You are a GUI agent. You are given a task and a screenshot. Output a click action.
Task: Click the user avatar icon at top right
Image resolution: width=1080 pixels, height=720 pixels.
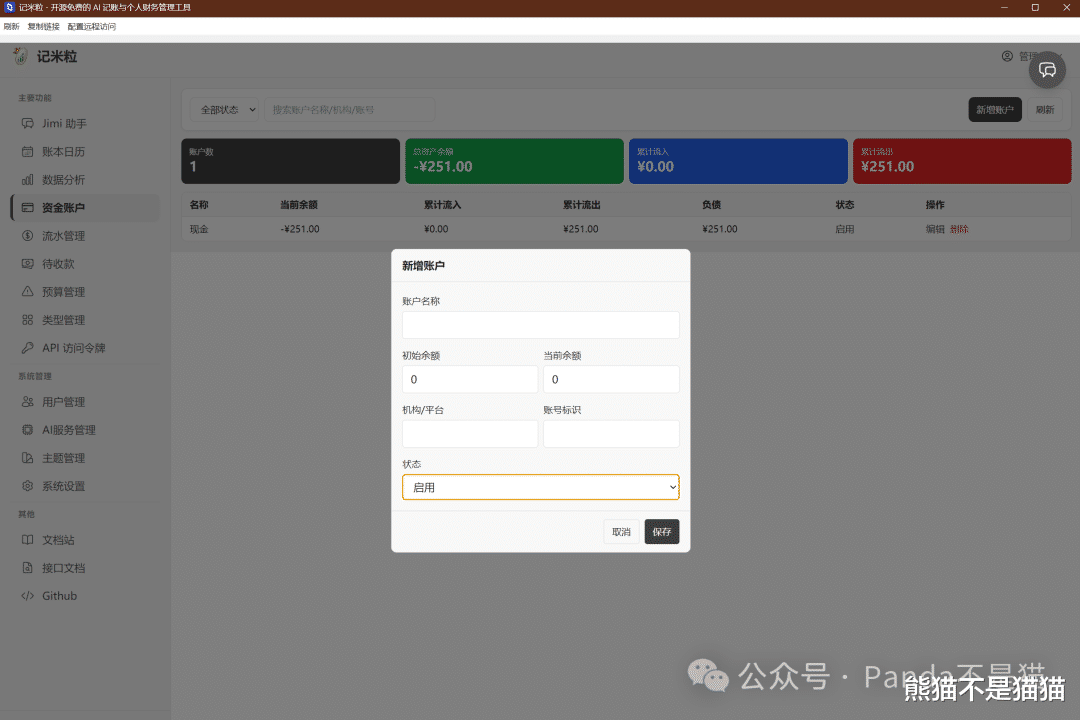pos(1007,56)
